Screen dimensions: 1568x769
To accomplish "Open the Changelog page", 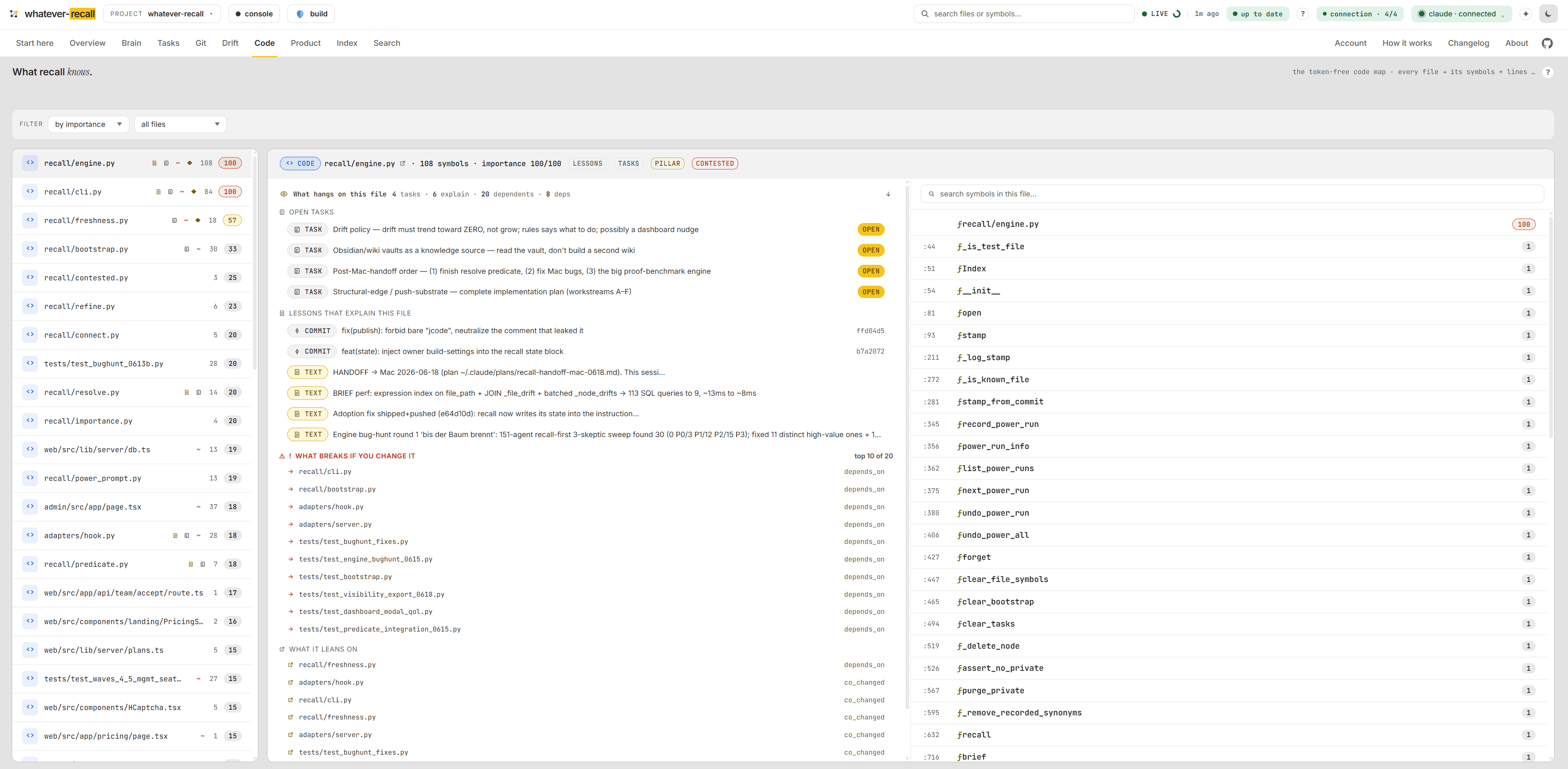I will tap(1468, 43).
